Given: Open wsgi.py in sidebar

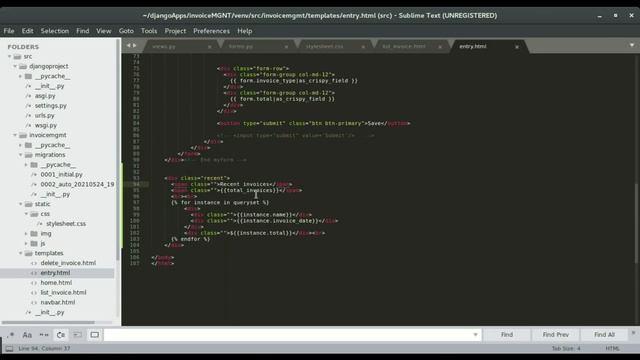Looking at the screenshot, I should point(46,125).
